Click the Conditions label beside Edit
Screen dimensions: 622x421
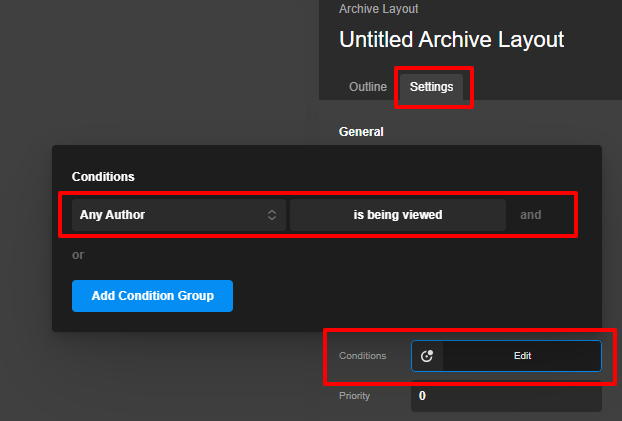tap(363, 356)
